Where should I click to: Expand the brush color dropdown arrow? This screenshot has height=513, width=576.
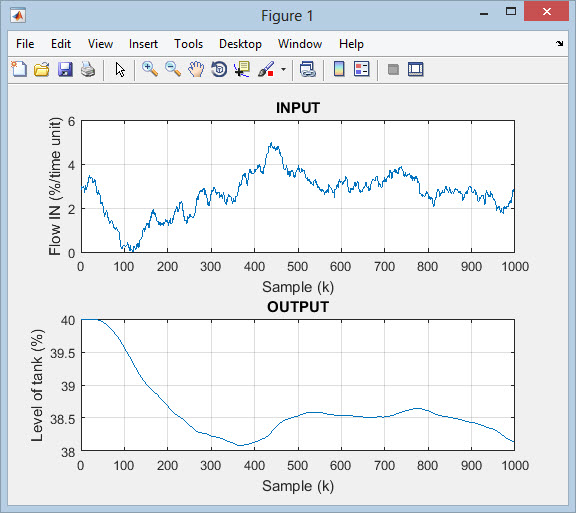click(x=283, y=69)
